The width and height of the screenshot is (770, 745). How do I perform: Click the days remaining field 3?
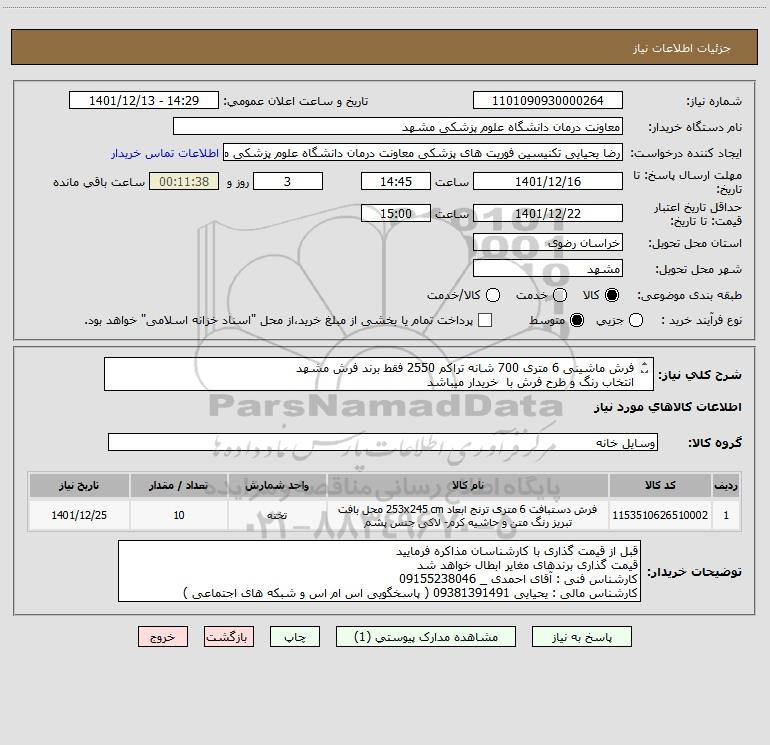288,181
